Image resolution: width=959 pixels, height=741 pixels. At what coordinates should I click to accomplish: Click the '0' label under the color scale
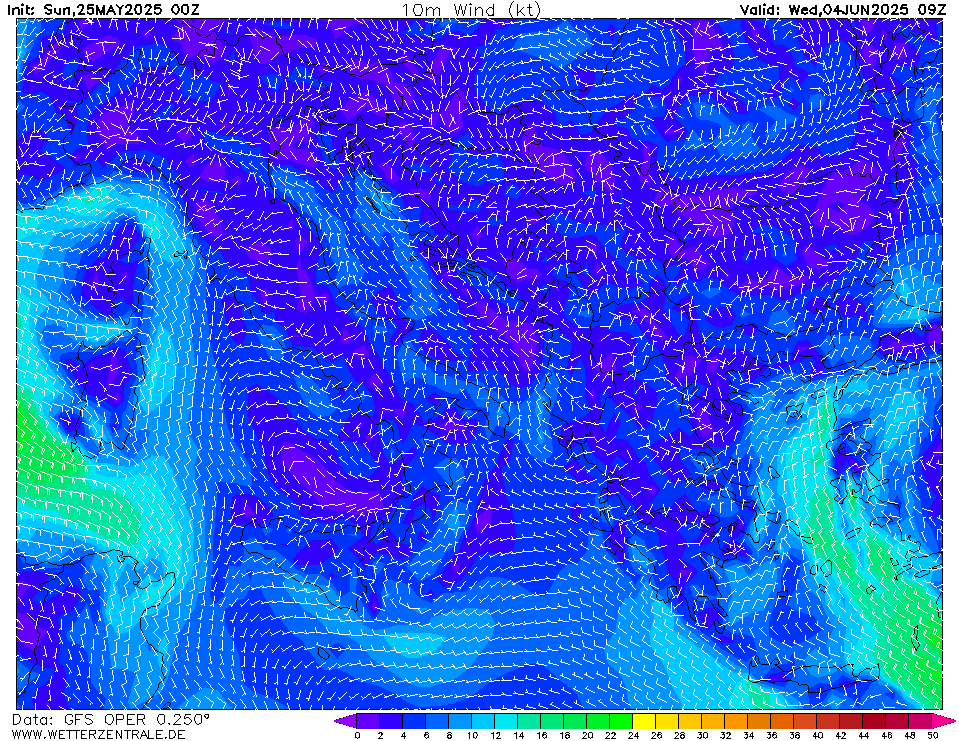point(357,735)
